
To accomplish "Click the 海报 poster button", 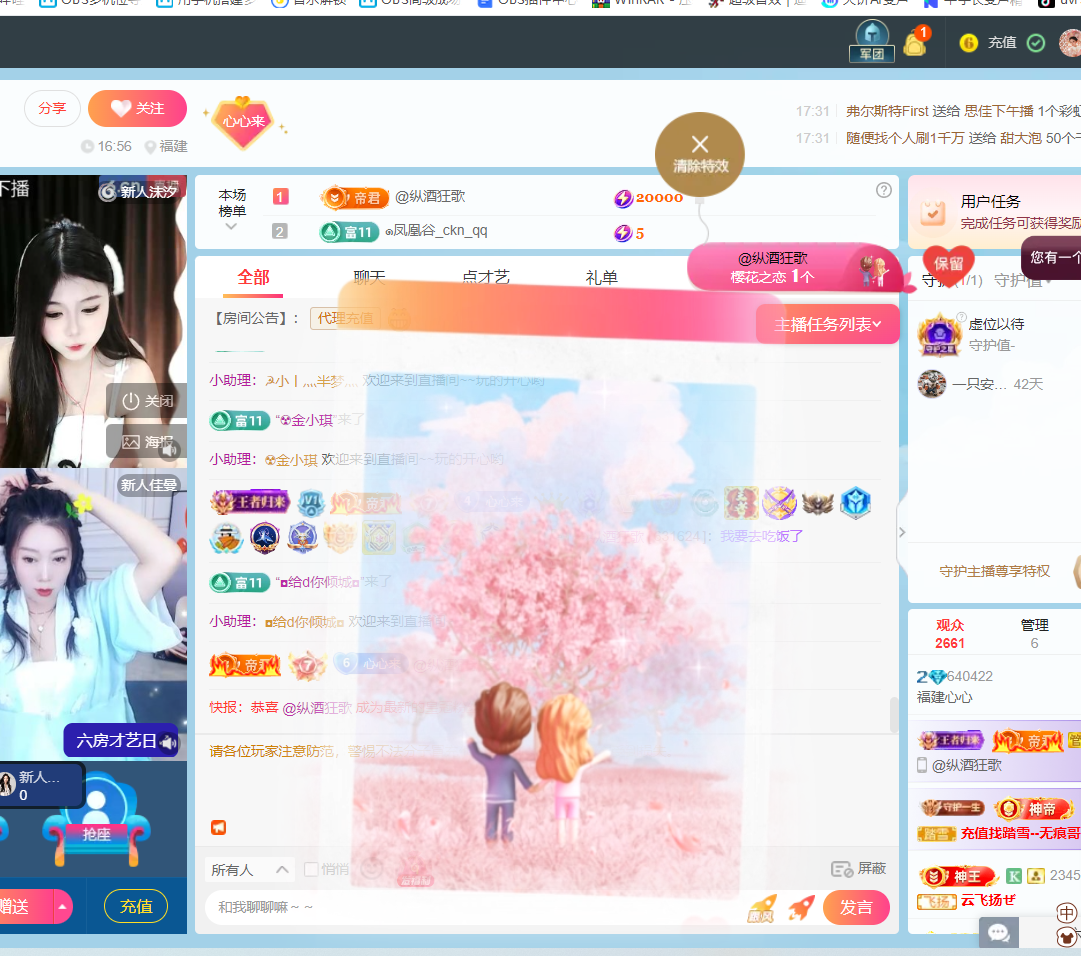I will coord(145,442).
